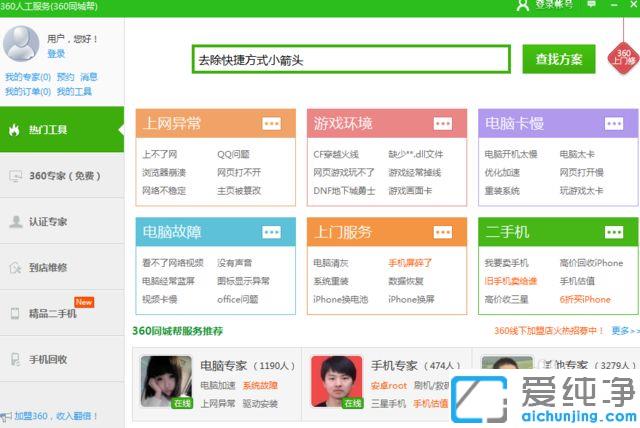Click the user avatar icon
Screen dimensions: 640x428
(22, 44)
